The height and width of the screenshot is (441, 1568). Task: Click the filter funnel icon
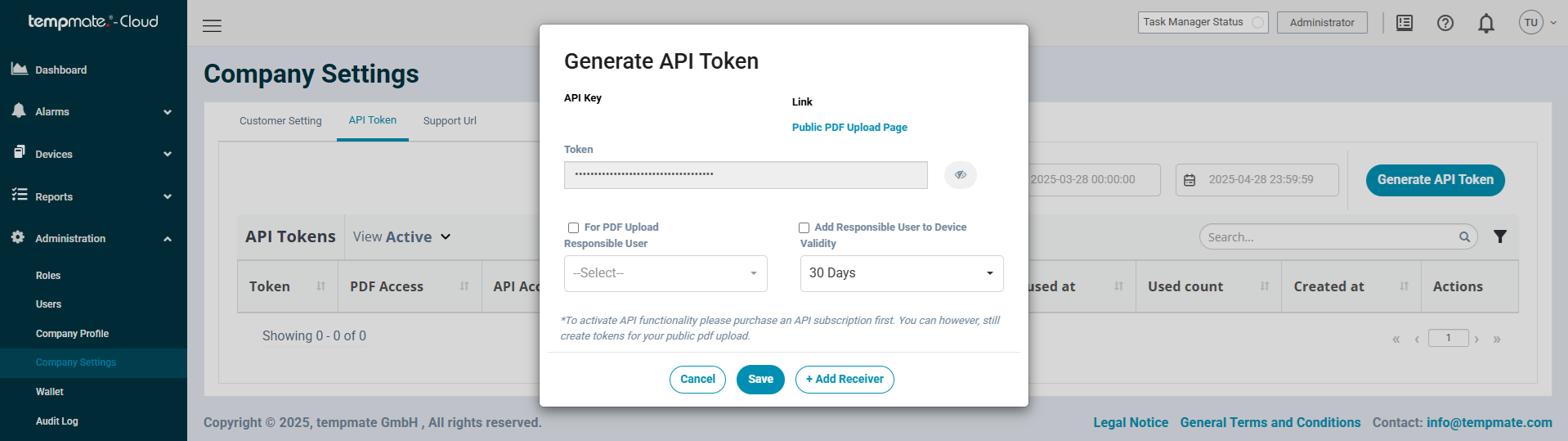pyautogui.click(x=1500, y=236)
